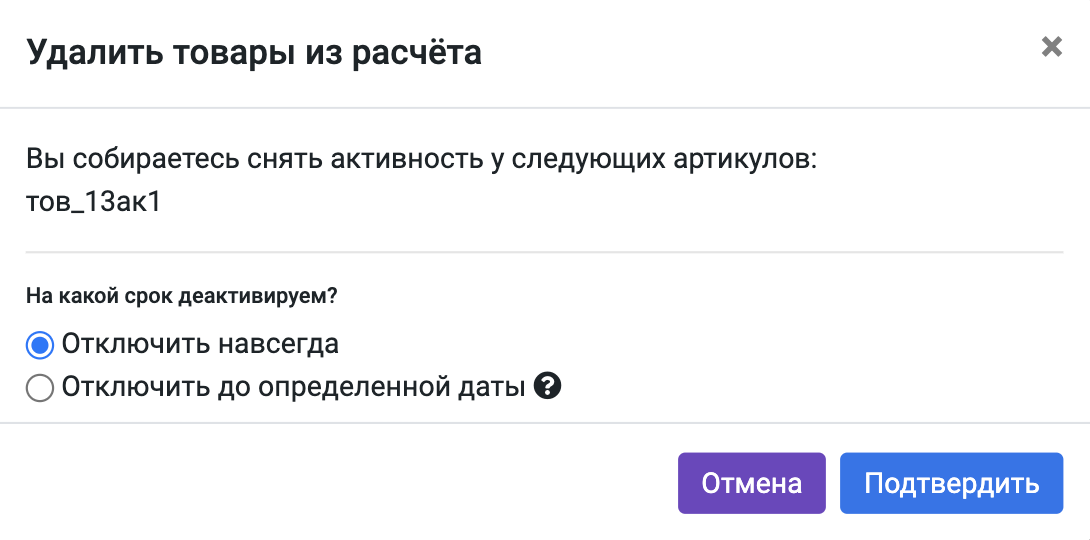Dismiss the delete items dialog via the cross
Viewport: 1090px width, 540px height.
tap(1051, 47)
